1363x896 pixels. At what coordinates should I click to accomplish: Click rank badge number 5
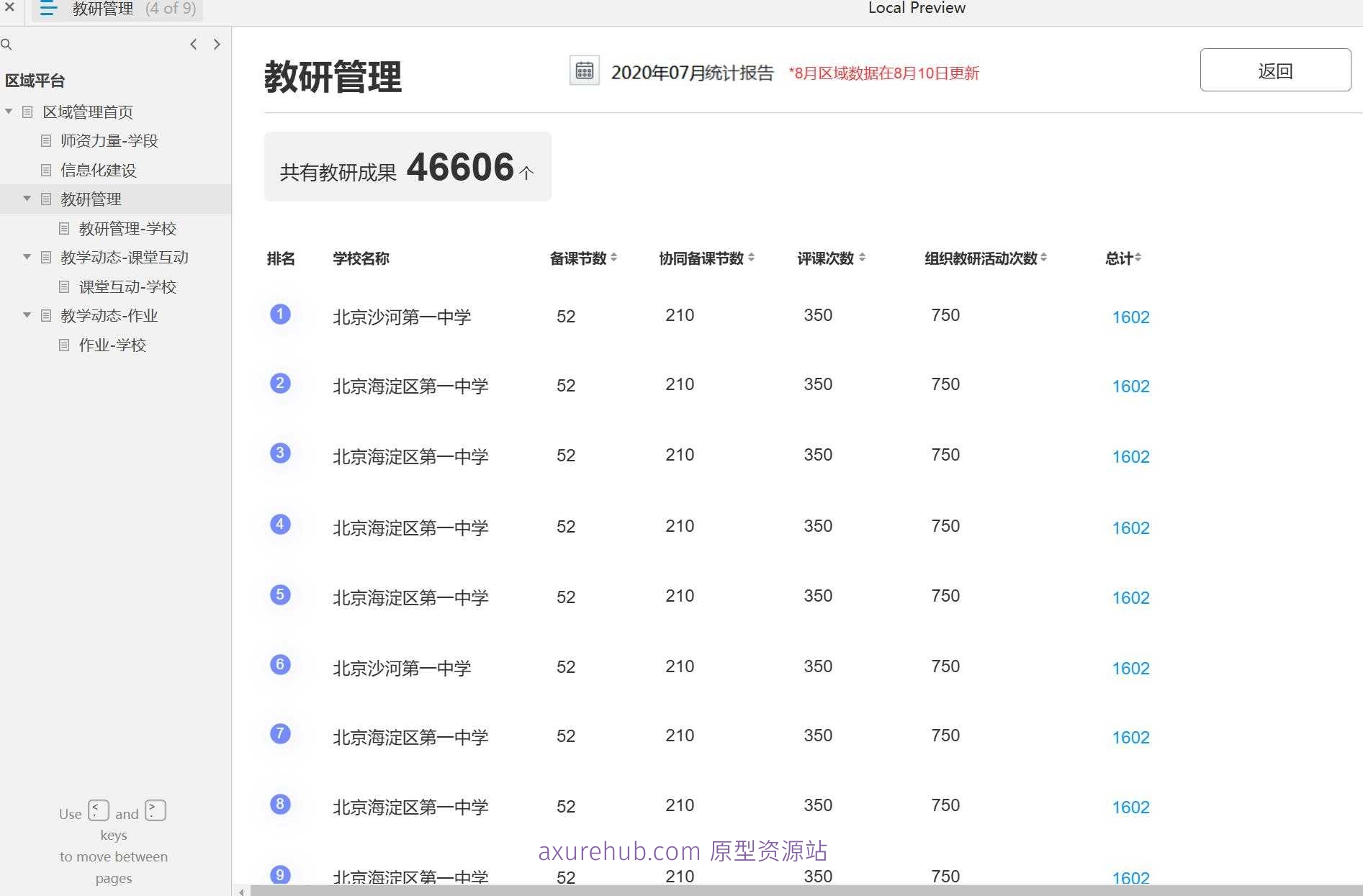[280, 594]
